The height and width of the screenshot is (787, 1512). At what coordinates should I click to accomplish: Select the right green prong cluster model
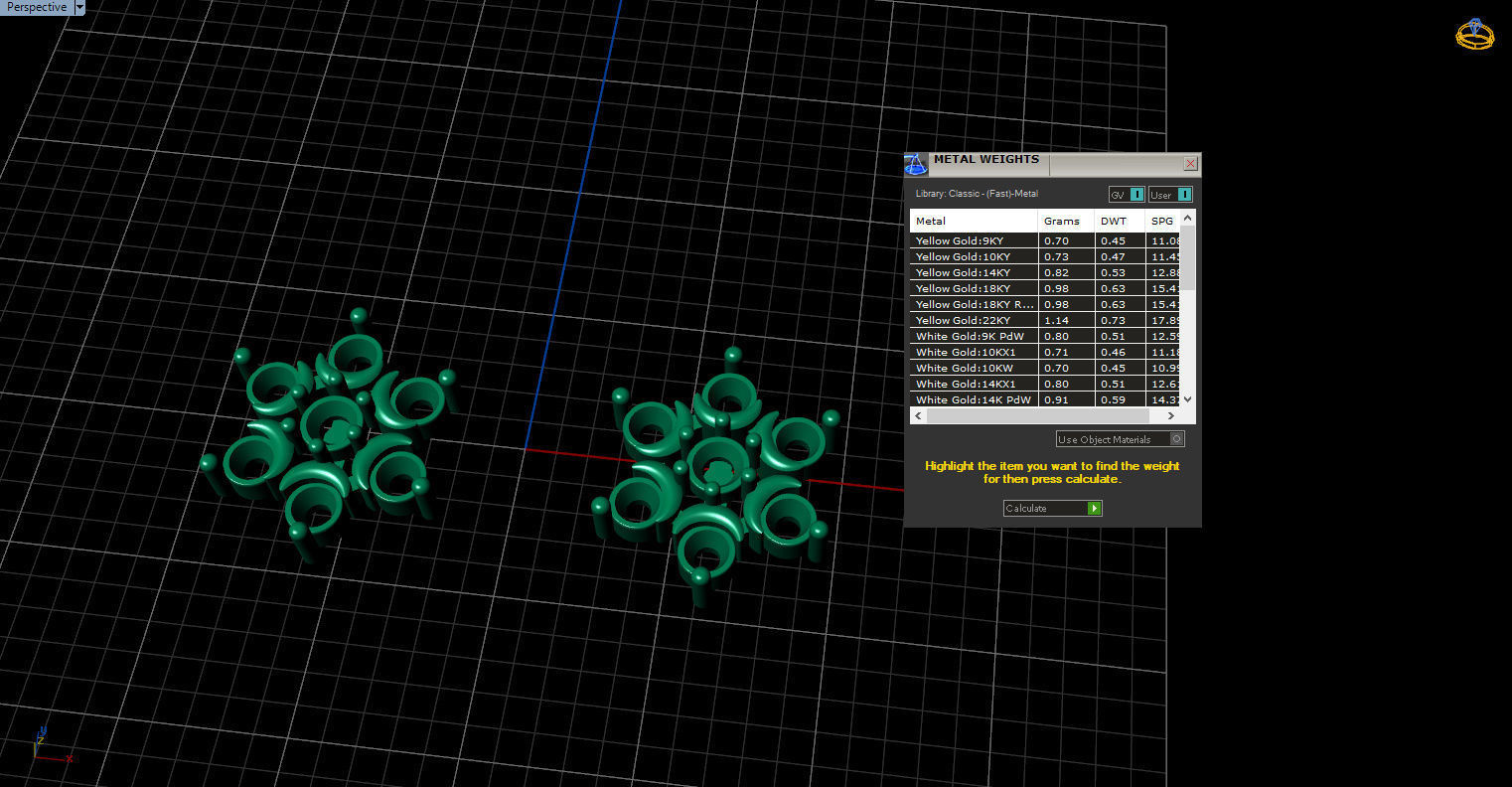[715, 477]
